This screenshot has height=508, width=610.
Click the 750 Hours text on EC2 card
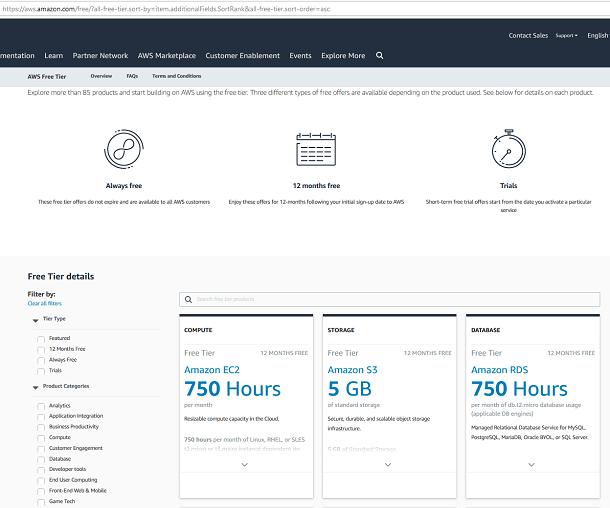[x=232, y=389]
